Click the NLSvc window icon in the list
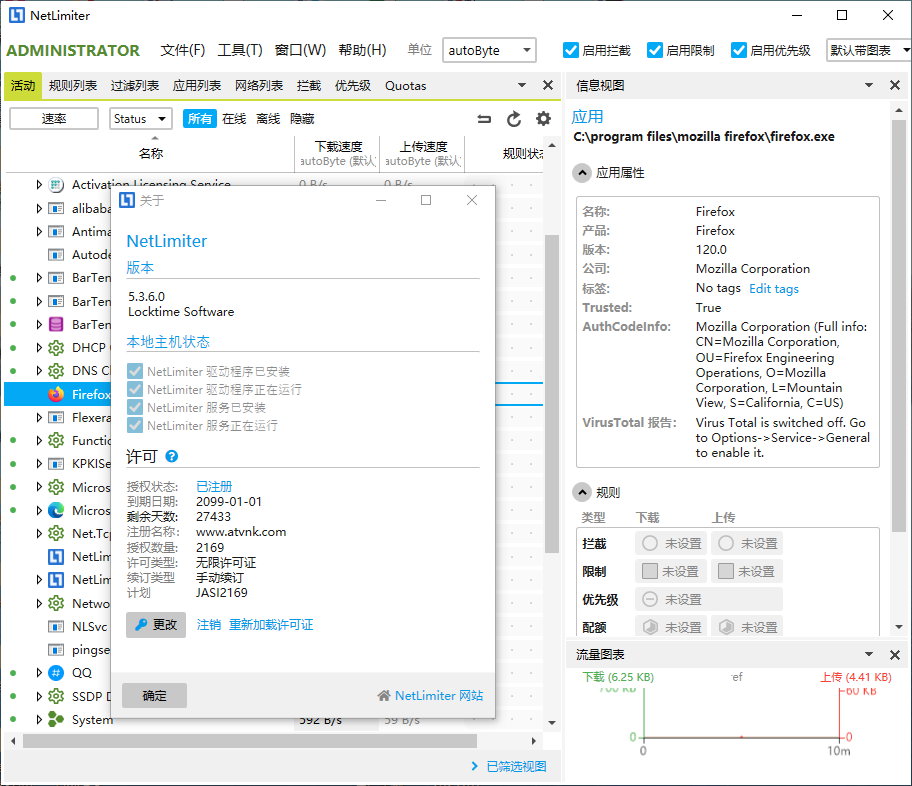 coord(56,627)
